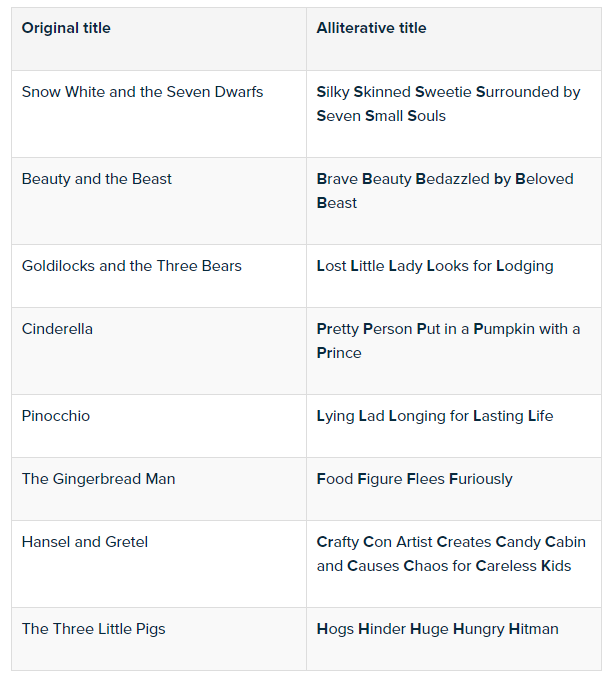This screenshot has width=615, height=679.
Task: Select the 'Hansel and Gretel' cell
Action: coord(85,542)
